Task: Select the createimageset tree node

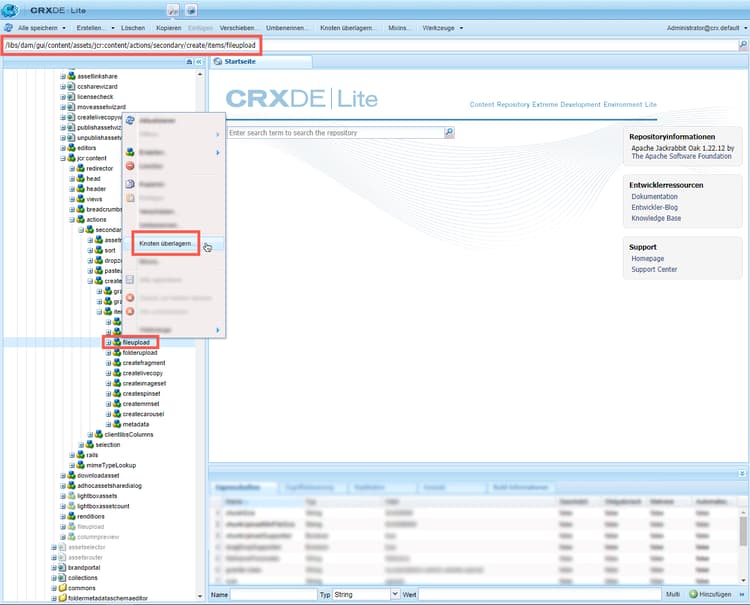Action: tap(144, 384)
